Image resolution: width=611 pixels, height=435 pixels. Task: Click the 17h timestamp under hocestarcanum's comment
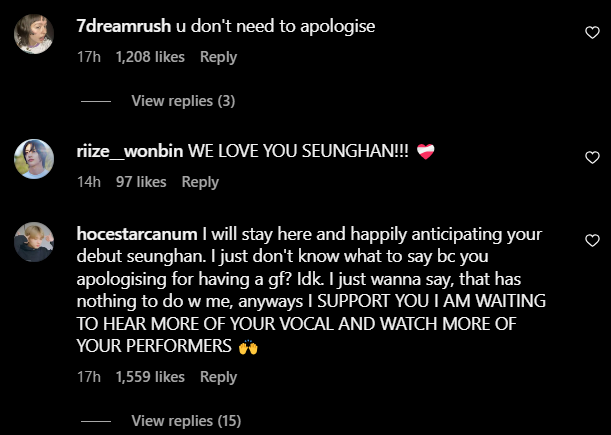89,377
